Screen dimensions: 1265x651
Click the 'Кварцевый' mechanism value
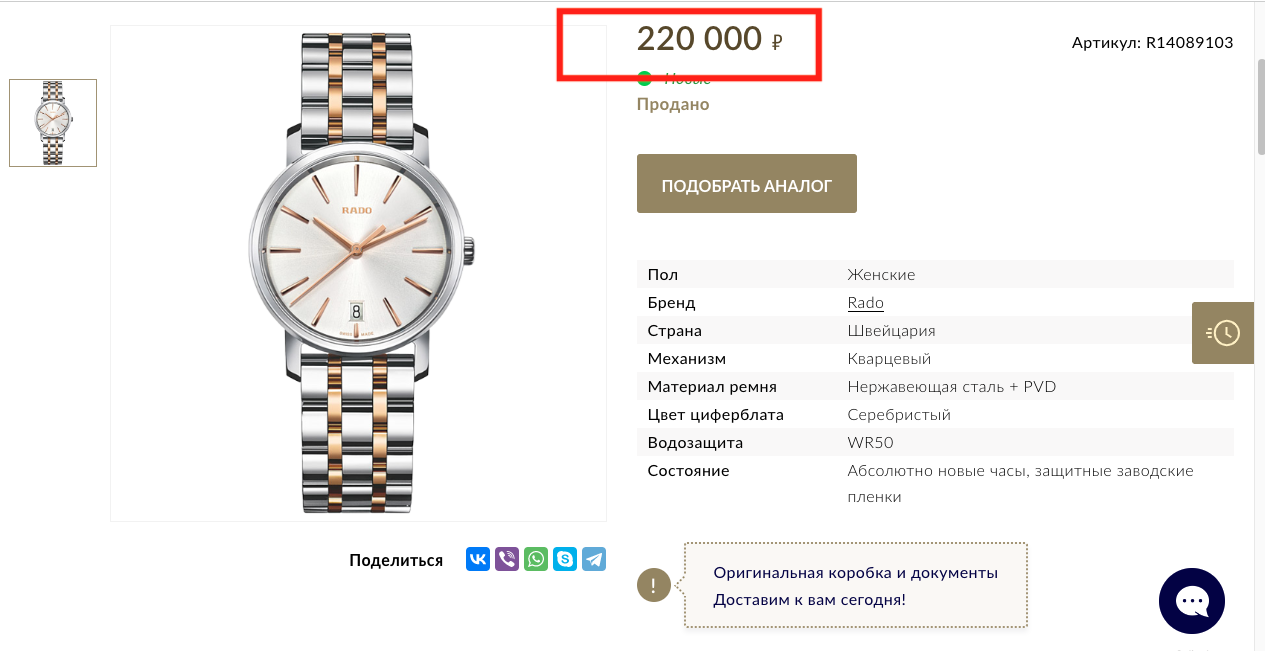889,359
